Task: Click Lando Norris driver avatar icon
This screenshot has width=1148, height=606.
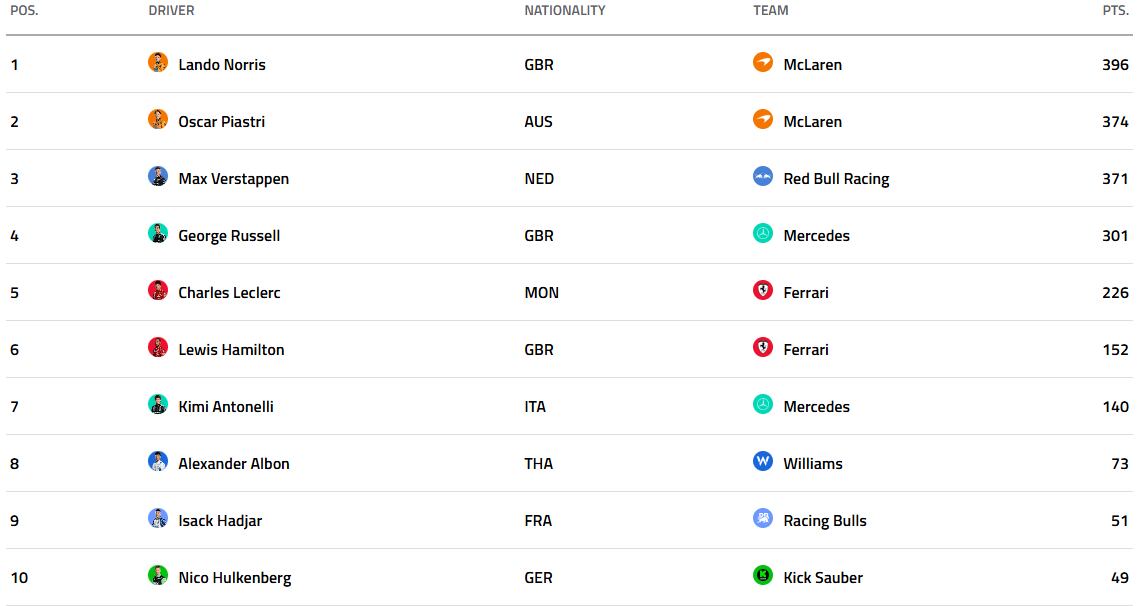Action: (158, 63)
